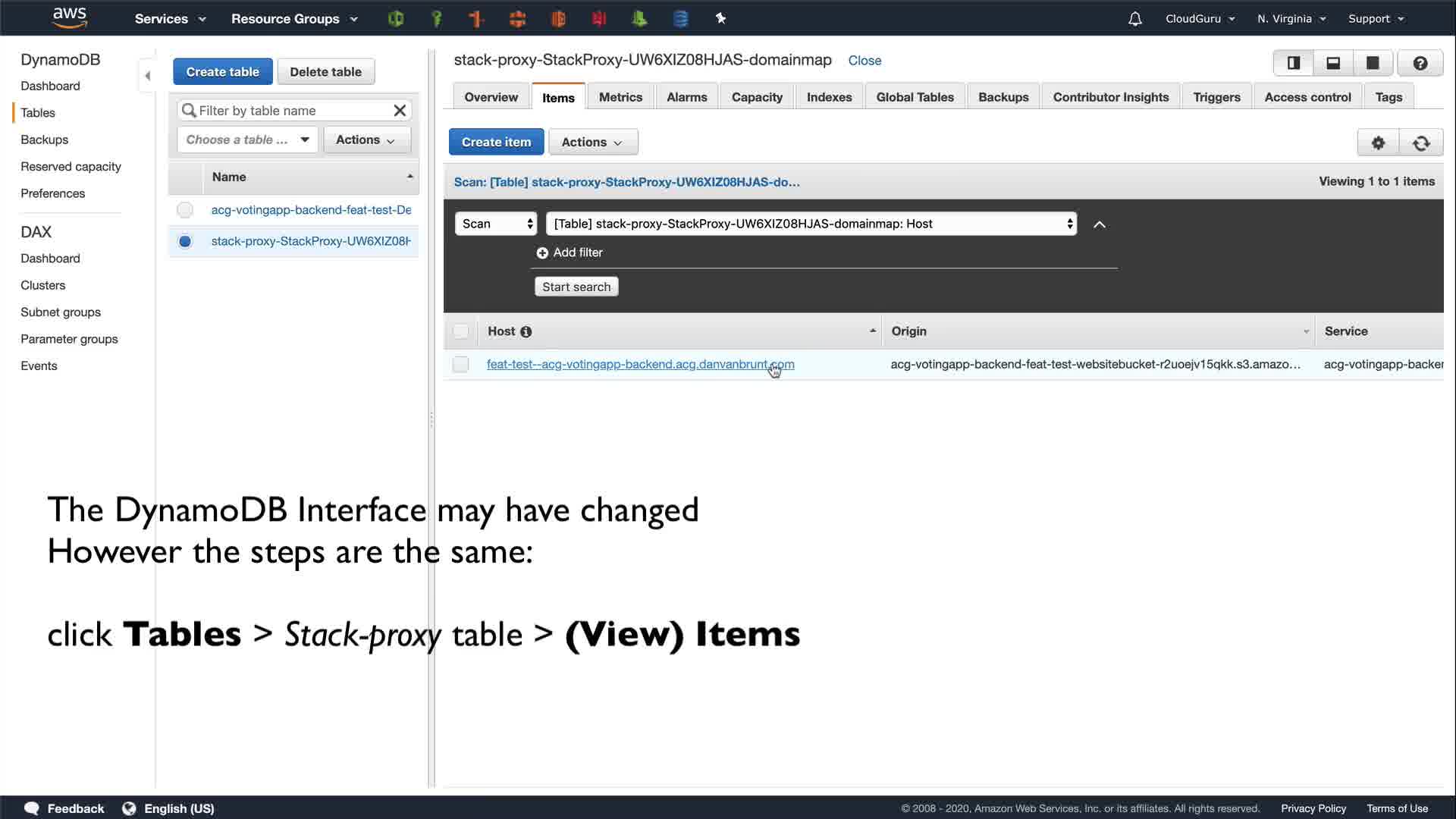1456x819 pixels.
Task: Open the feat-test host item link
Action: pos(639,365)
